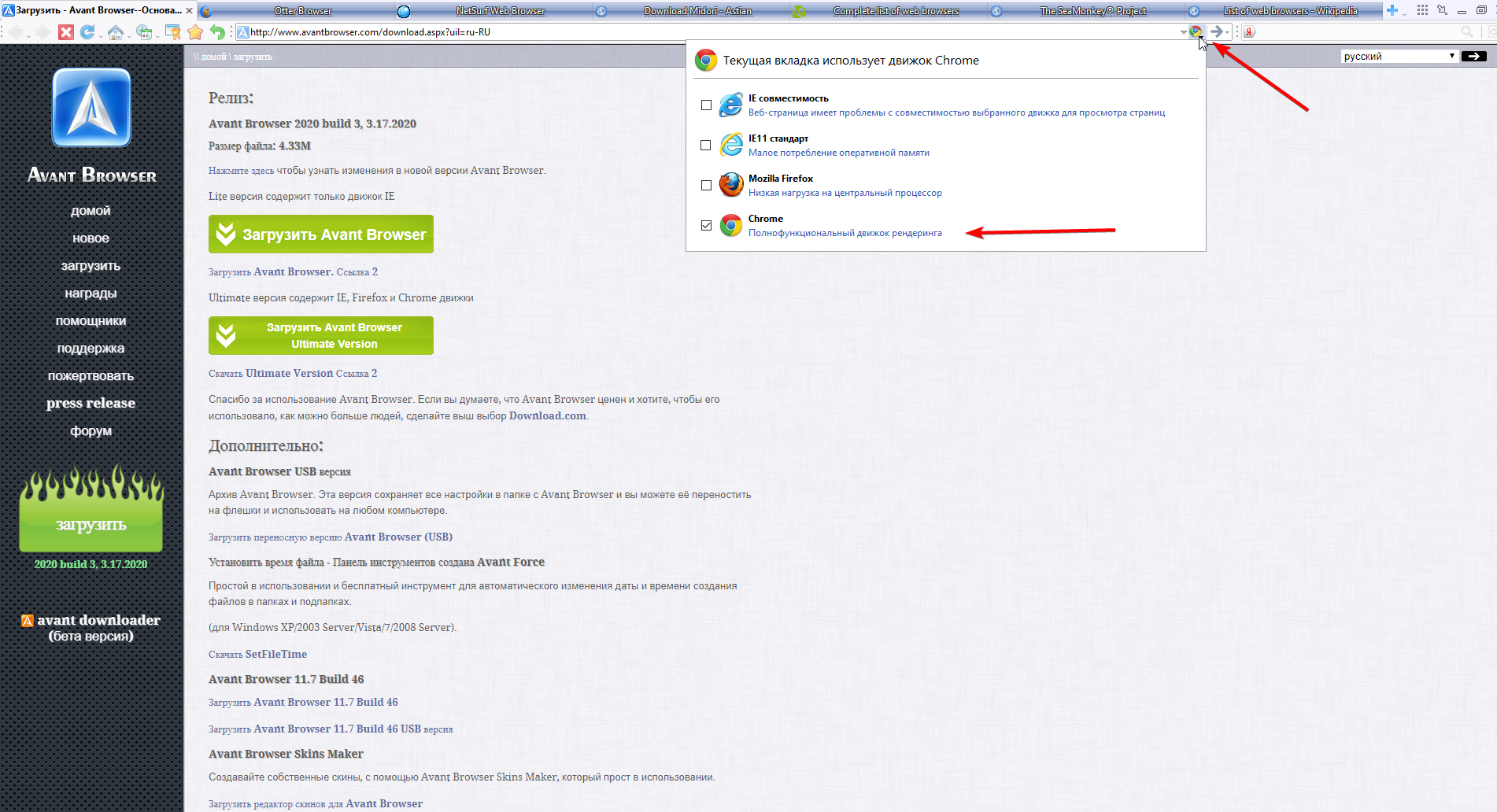This screenshot has height=812, width=1497.
Task: Add a new tab with the plus icon
Action: [1392, 10]
